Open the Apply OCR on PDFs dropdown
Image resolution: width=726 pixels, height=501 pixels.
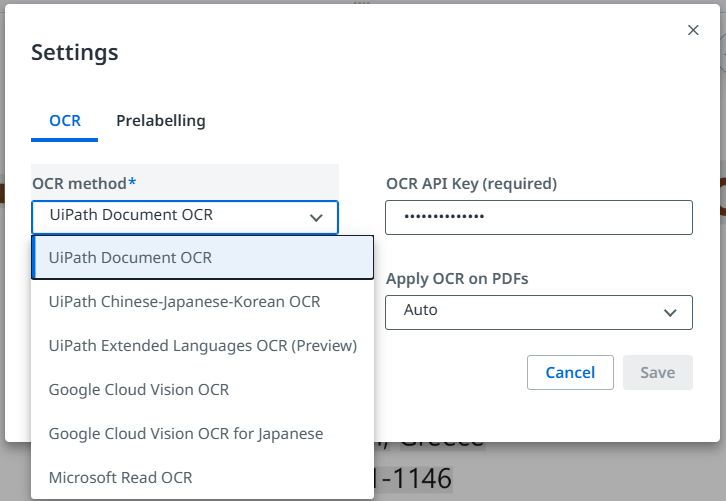point(539,312)
